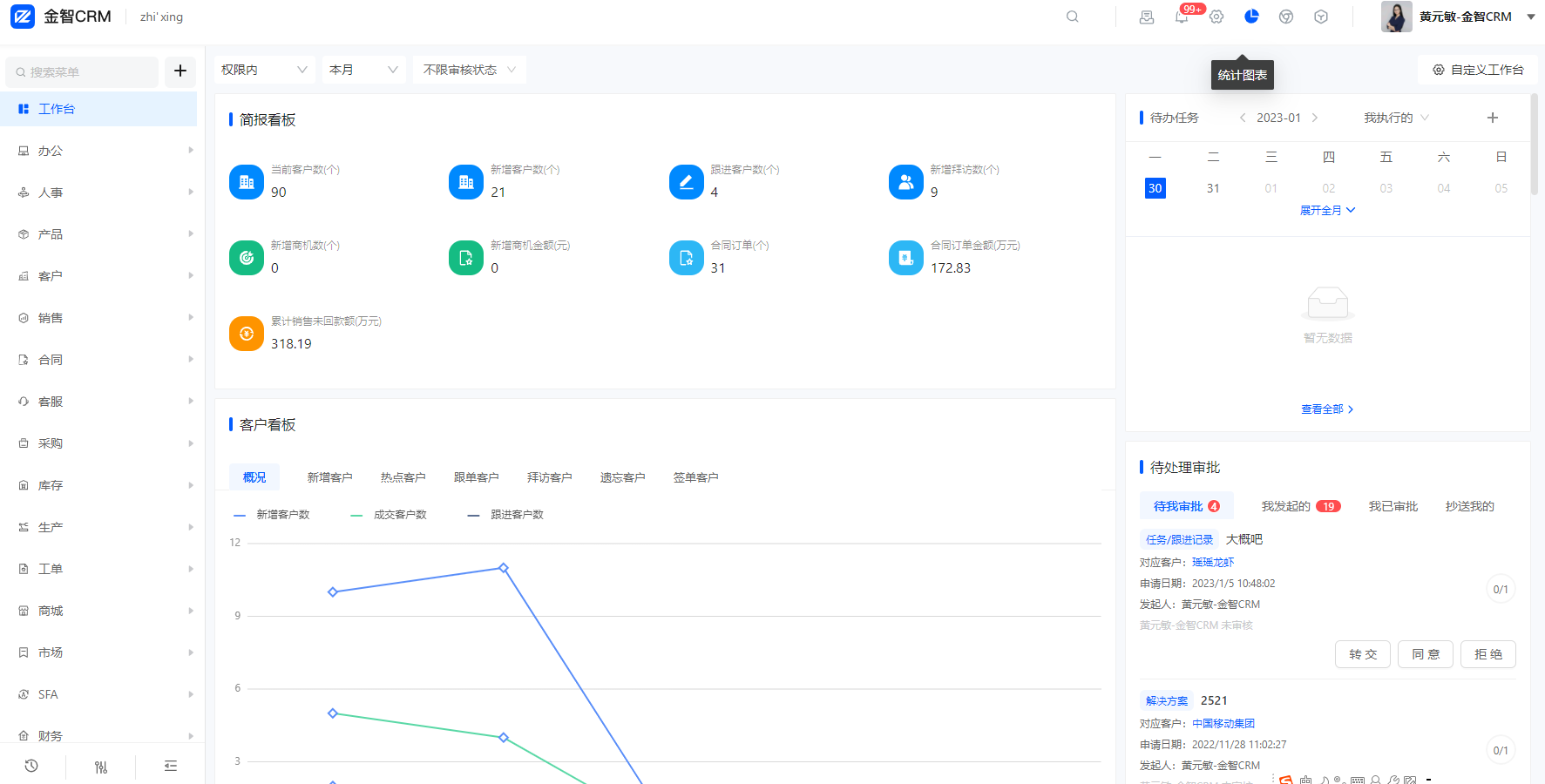Toggle 新增客户数 legend series
The height and width of the screenshot is (784, 1545).
pyautogui.click(x=271, y=515)
